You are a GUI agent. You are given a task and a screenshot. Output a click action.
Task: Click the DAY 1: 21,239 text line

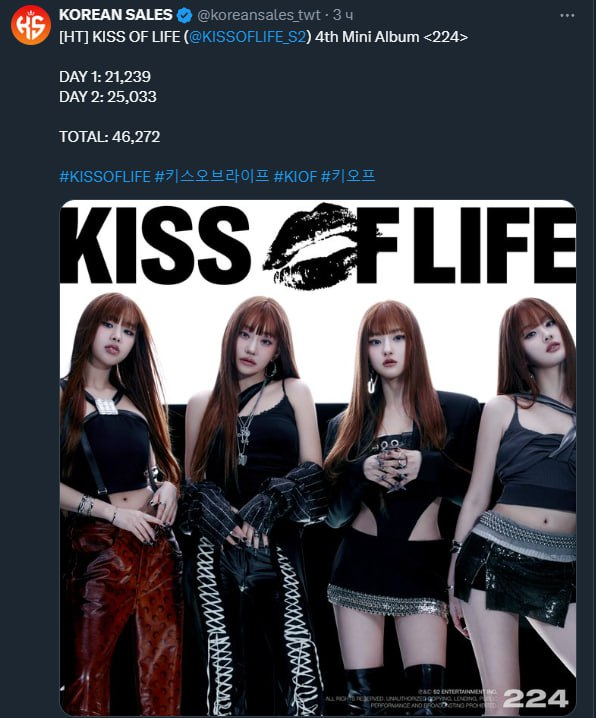[x=105, y=76]
